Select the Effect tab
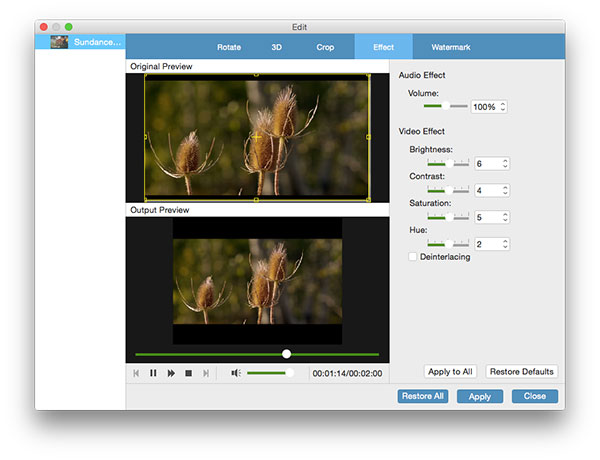Screen dimensions: 600x460 click(383, 47)
